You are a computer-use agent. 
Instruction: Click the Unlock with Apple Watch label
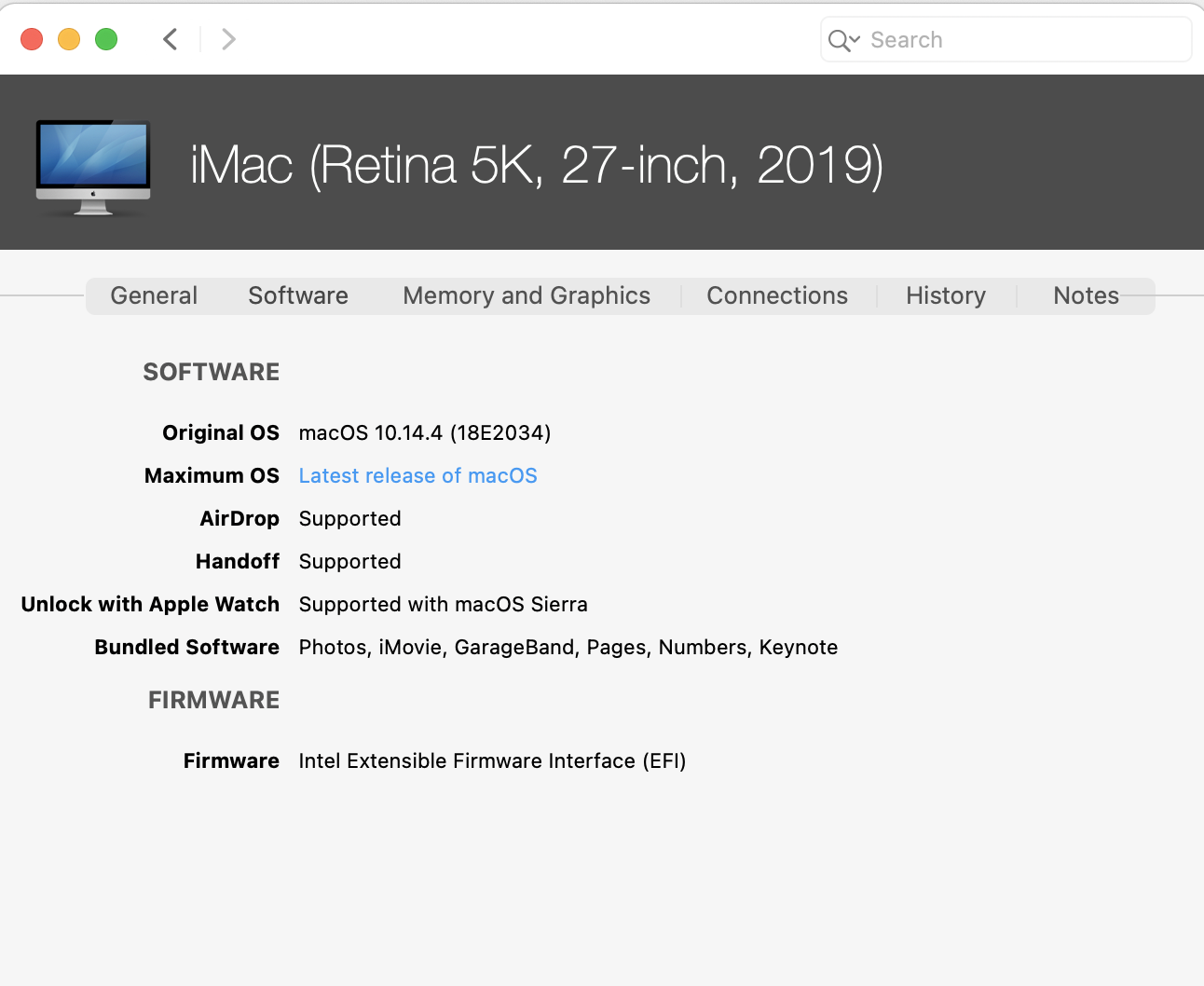pyautogui.click(x=150, y=604)
